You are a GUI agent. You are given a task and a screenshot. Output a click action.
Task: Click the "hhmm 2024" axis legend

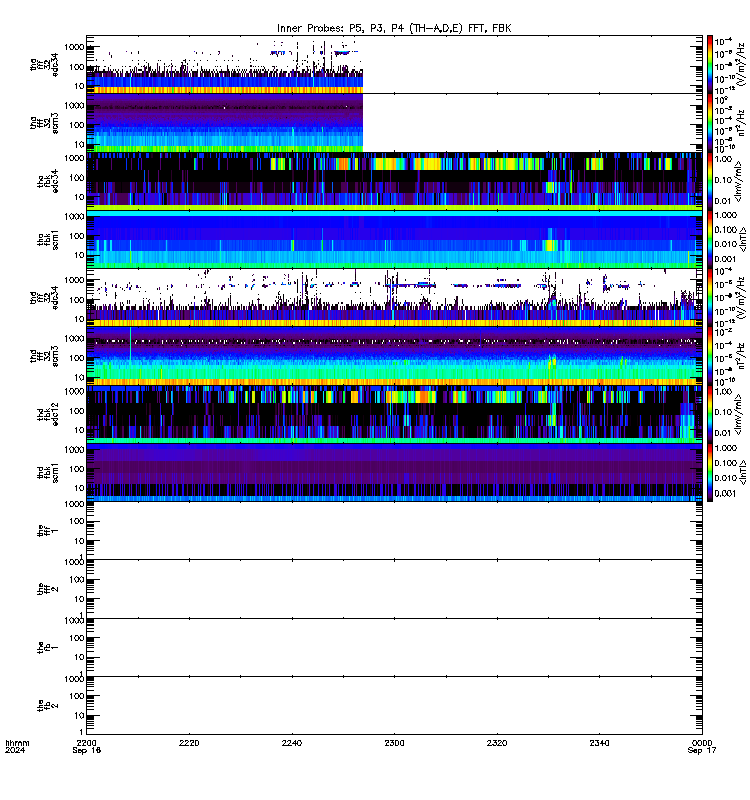[x=17, y=746]
